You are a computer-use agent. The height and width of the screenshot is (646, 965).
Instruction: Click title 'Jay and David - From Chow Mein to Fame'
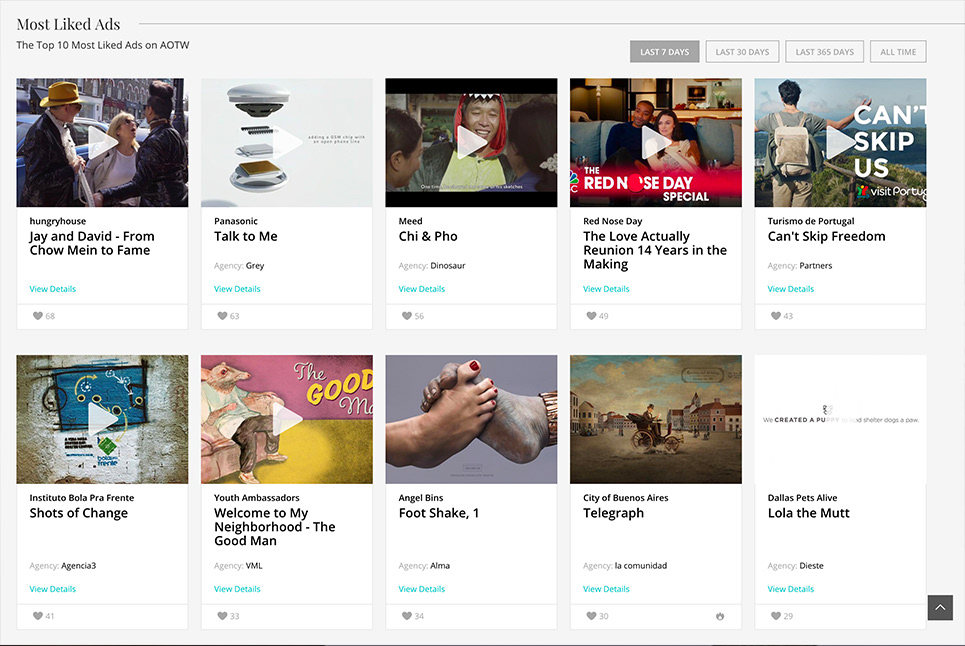click(92, 243)
